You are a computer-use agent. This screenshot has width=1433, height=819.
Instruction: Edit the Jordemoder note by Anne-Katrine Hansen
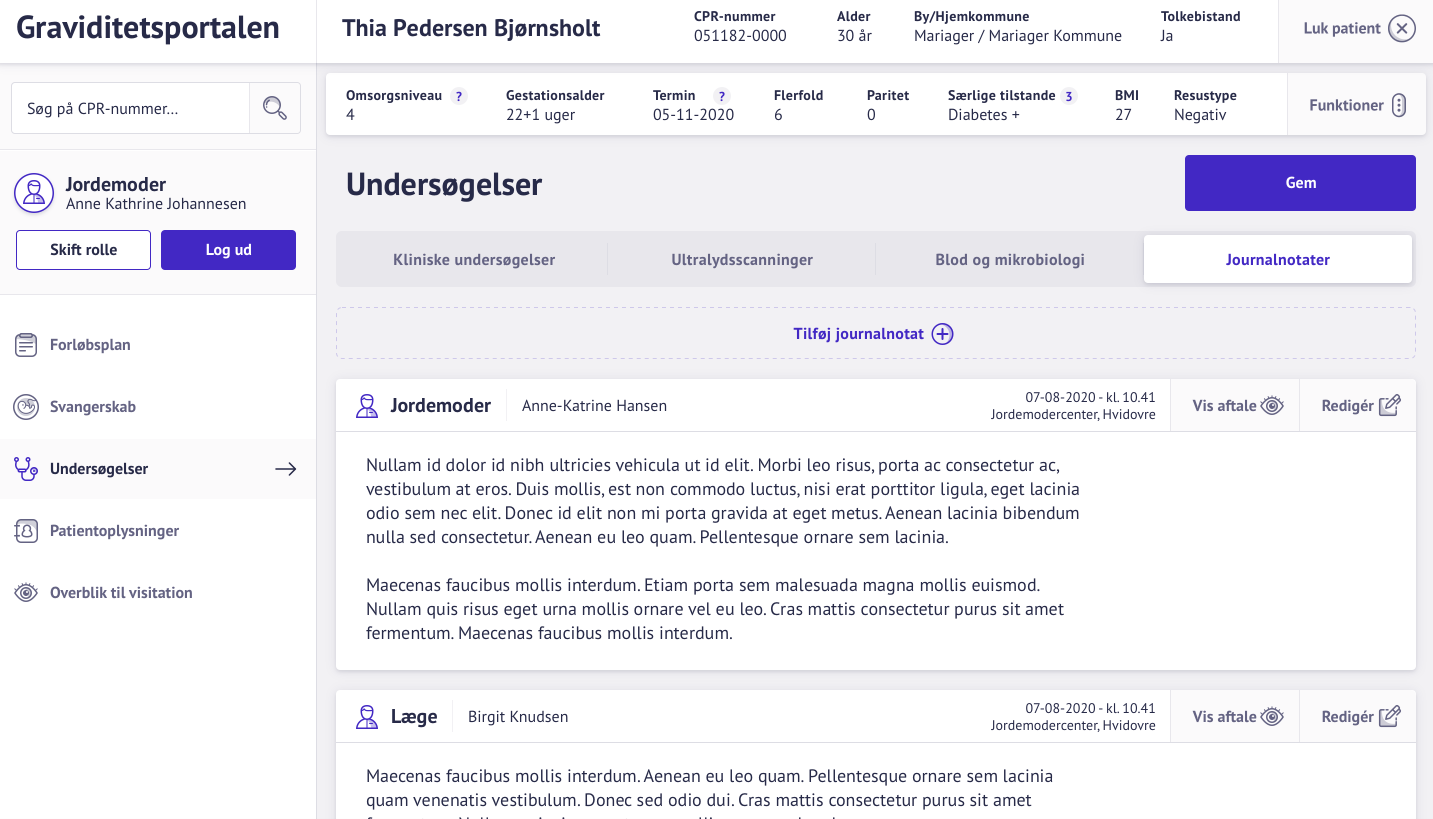click(1360, 406)
